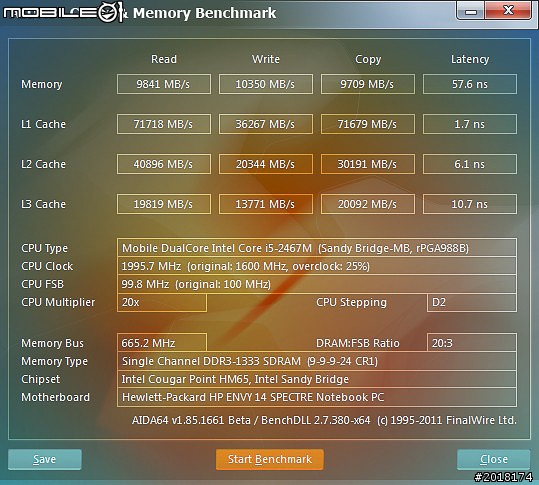The height and width of the screenshot is (485, 539).
Task: Click the Memory row label
Action: coord(42,84)
